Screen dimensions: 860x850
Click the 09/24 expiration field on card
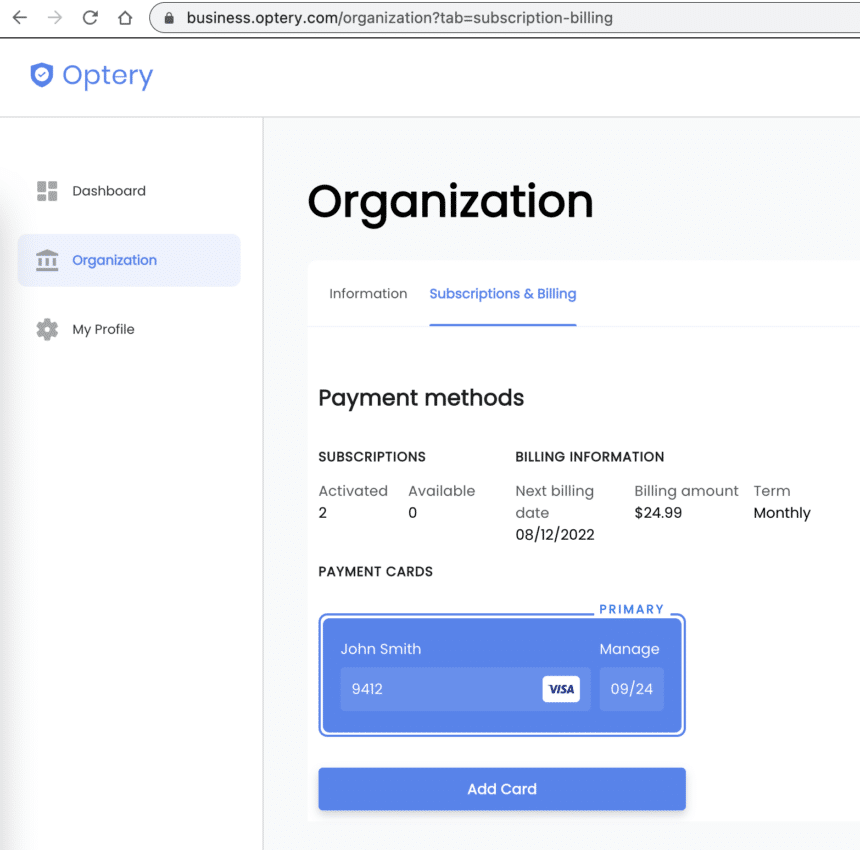[x=631, y=689]
